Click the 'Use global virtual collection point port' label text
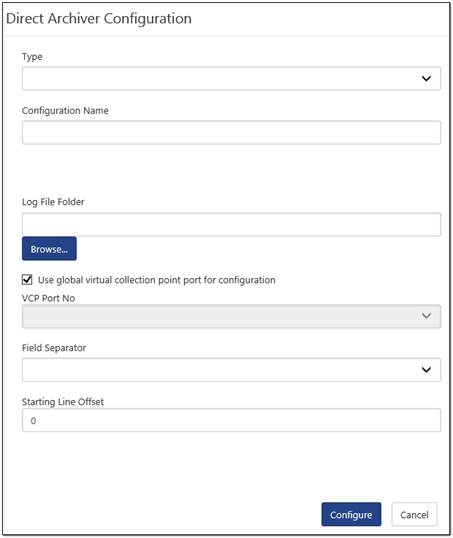Screen dimensions: 453x538 [156, 280]
